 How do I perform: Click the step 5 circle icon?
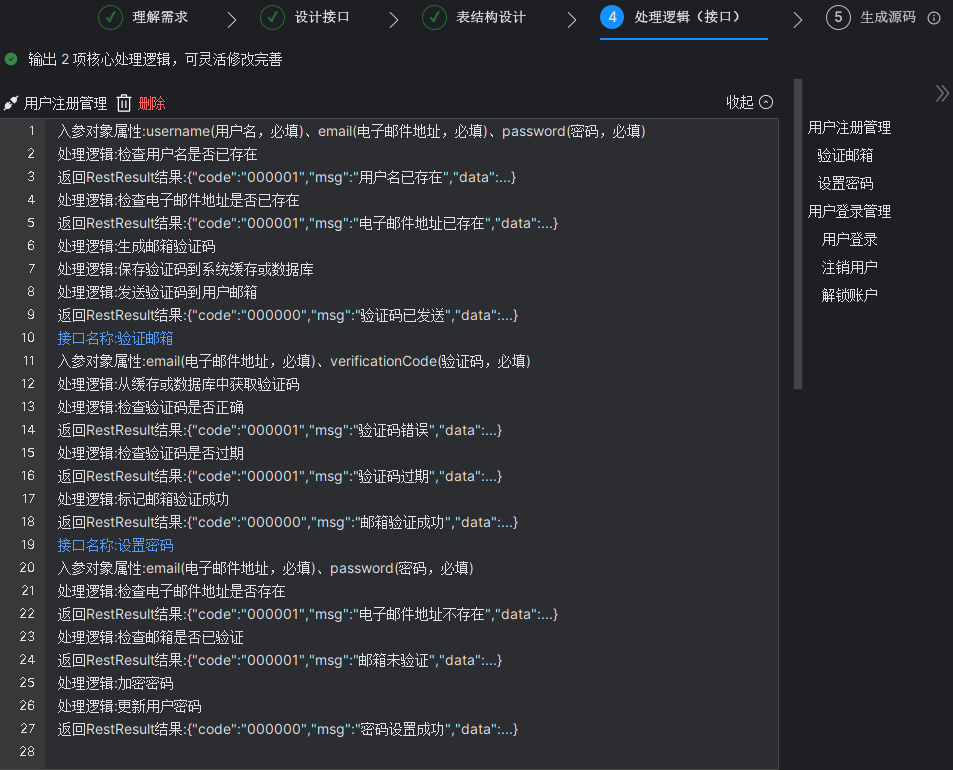(x=838, y=17)
